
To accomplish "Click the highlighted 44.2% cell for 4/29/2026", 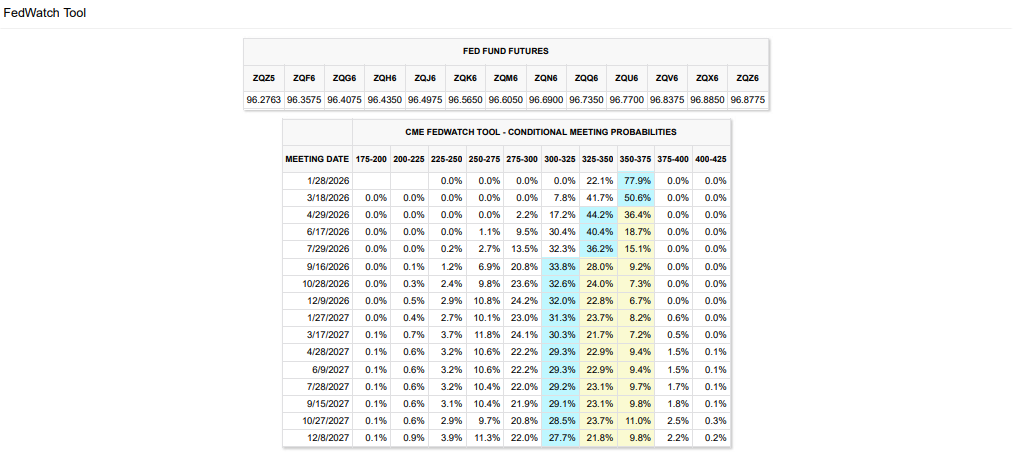I will coord(599,215).
